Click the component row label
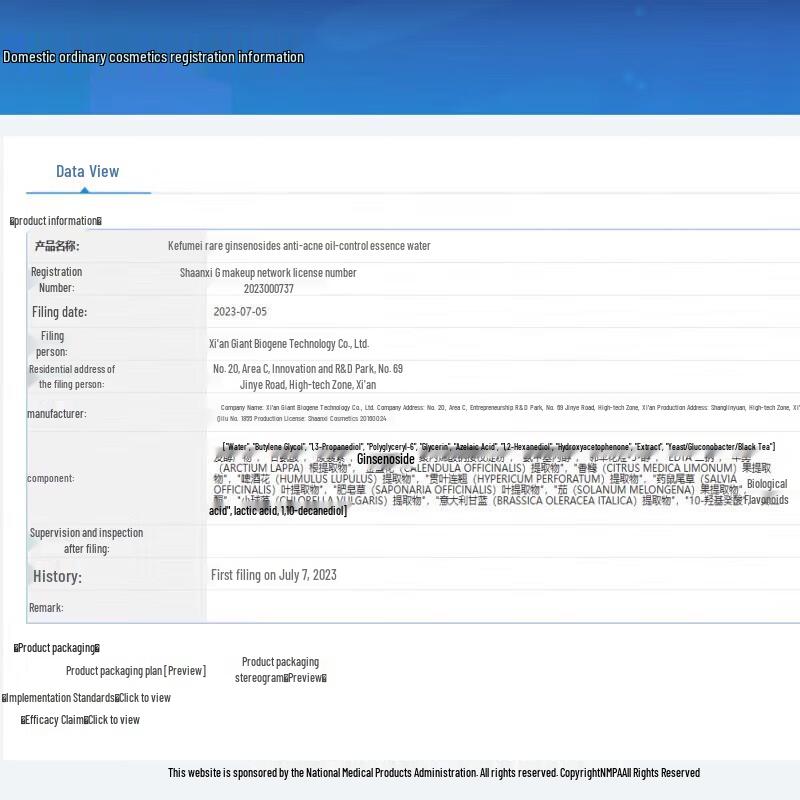 [x=50, y=479]
